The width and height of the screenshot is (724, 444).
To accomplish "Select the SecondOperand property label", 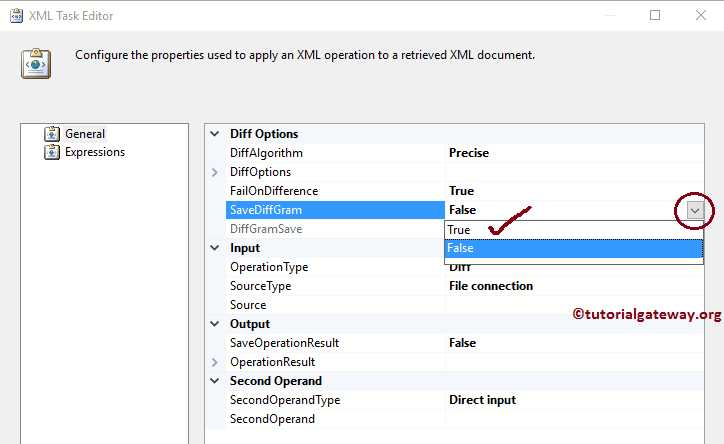I will click(x=272, y=419).
